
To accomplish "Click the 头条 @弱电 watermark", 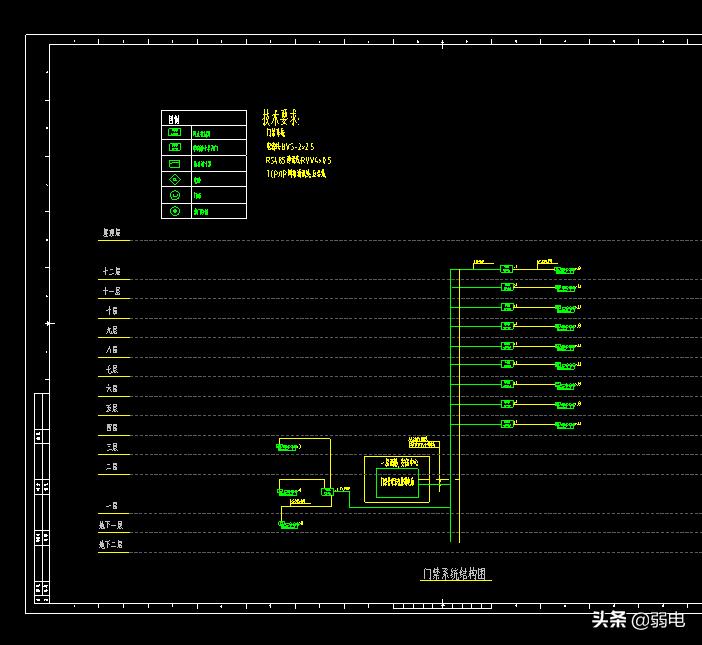I will tap(637, 620).
